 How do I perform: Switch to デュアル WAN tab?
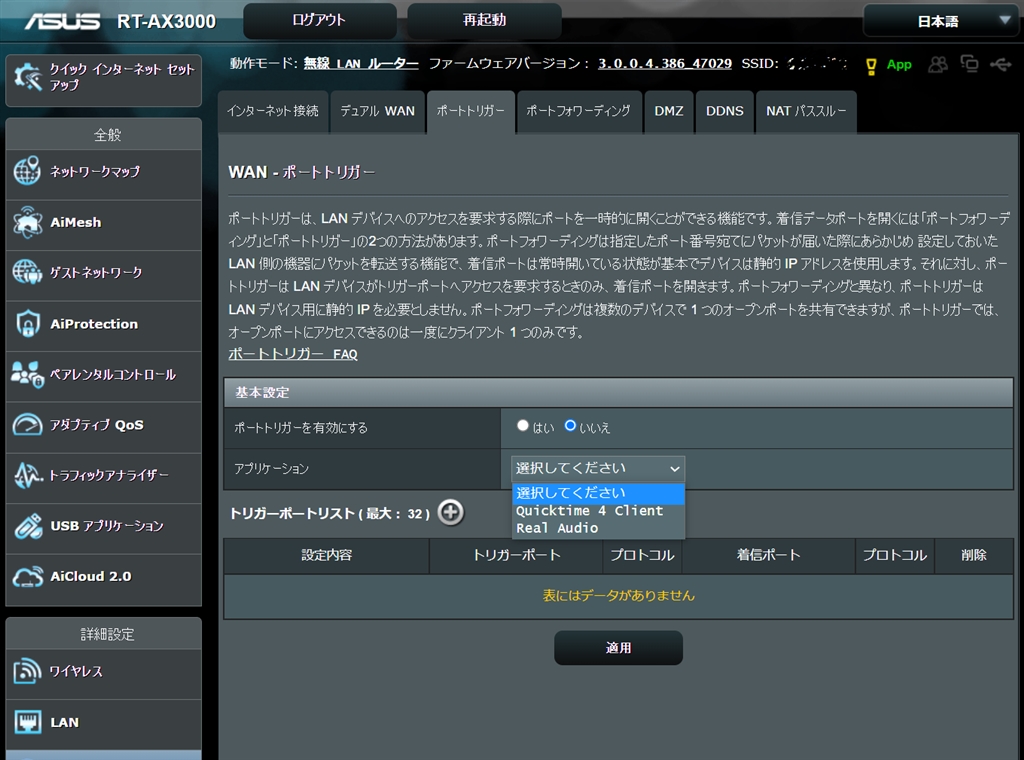[377, 112]
